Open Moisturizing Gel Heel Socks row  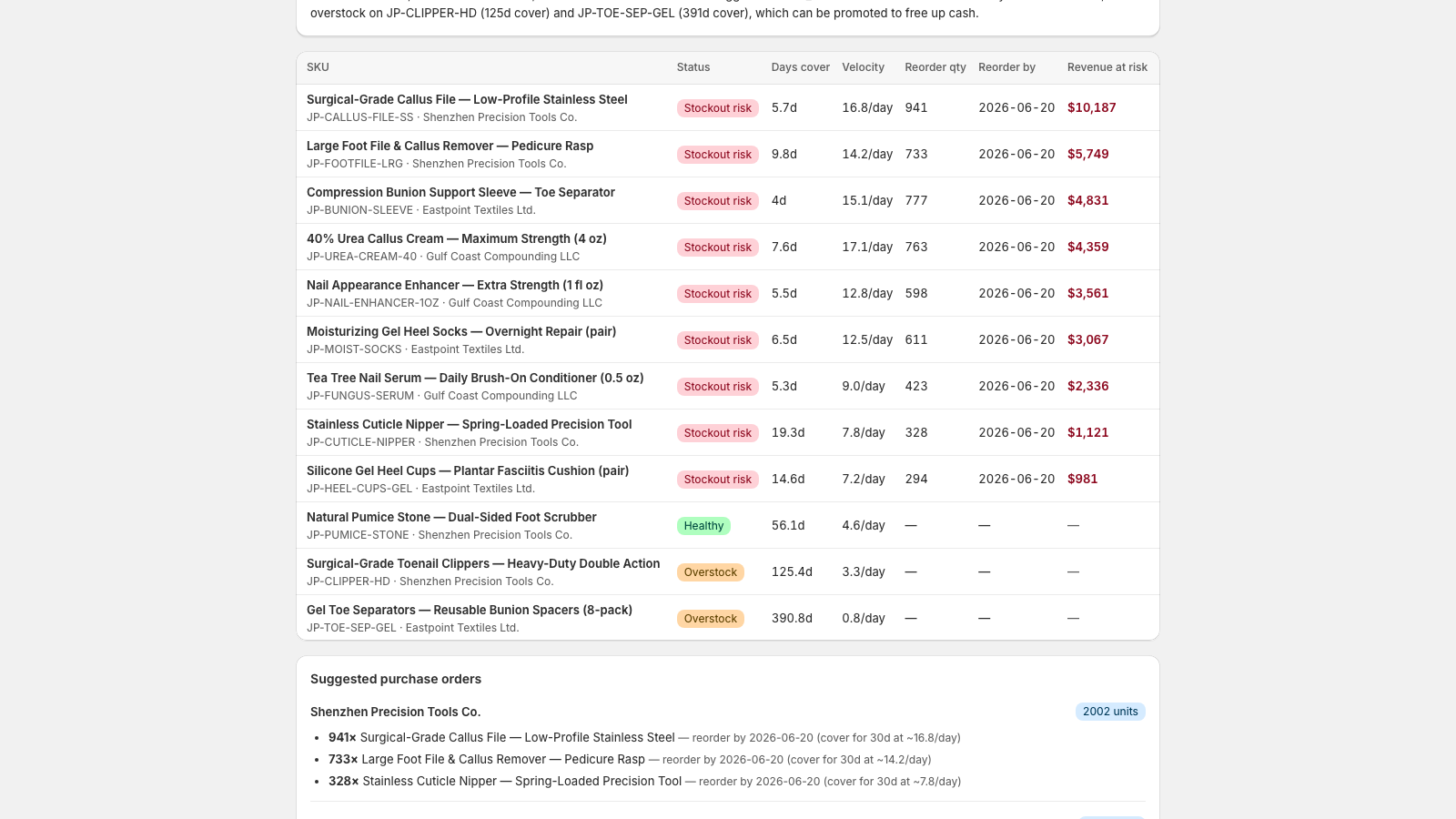[x=728, y=339]
